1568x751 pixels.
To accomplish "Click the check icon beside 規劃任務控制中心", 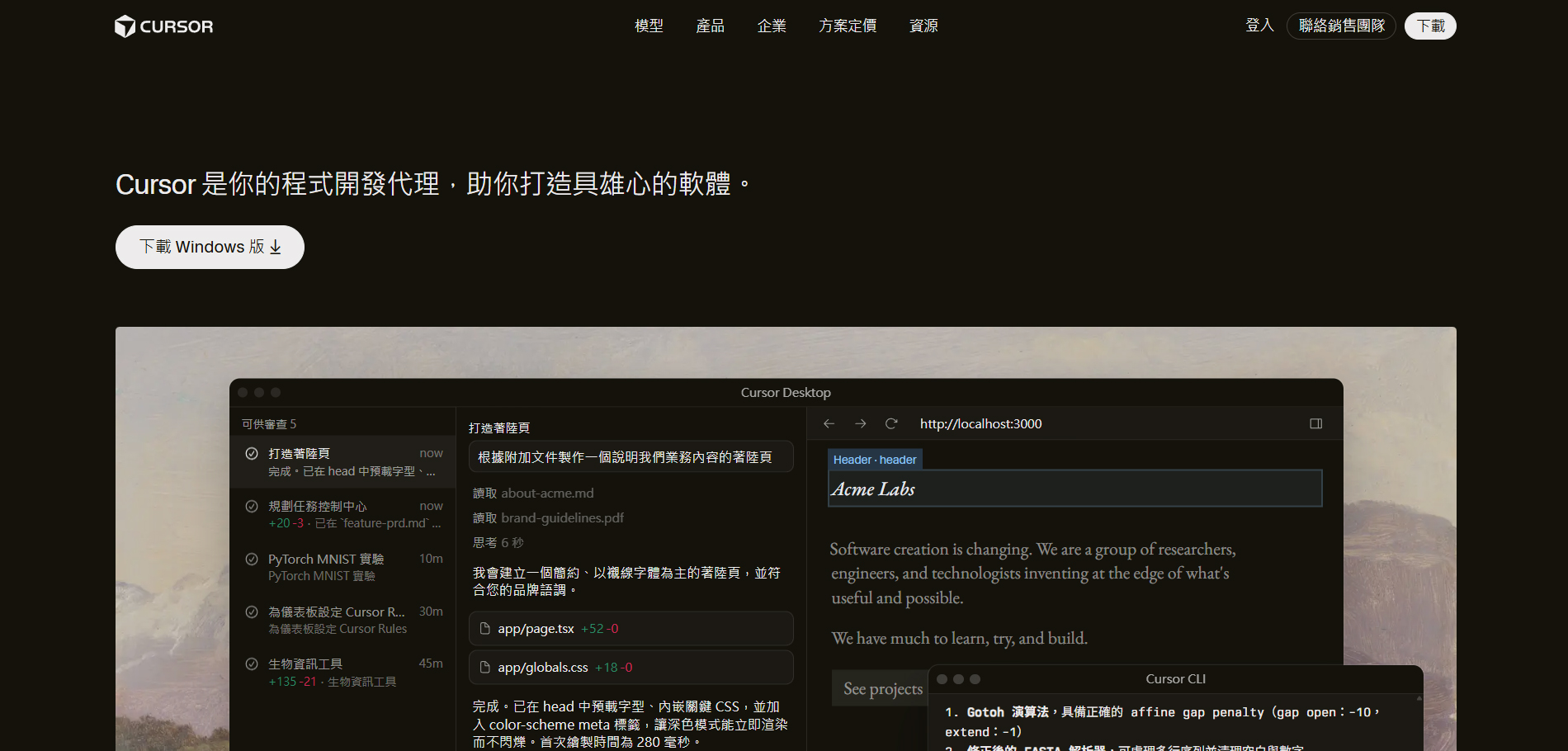I will pos(252,506).
